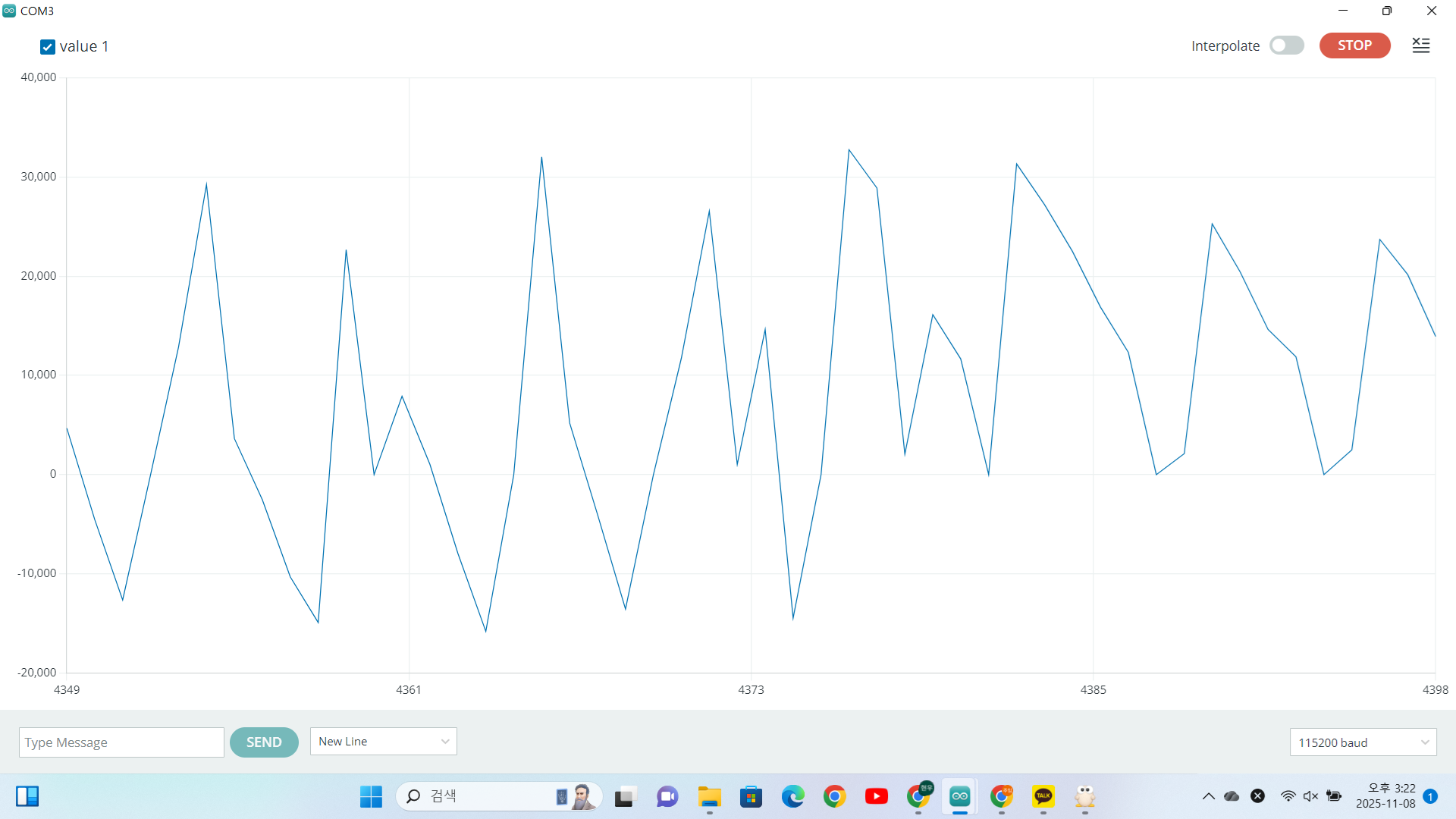Open the date and time clock
Image resolution: width=1456 pixels, height=819 pixels.
click(x=1385, y=796)
